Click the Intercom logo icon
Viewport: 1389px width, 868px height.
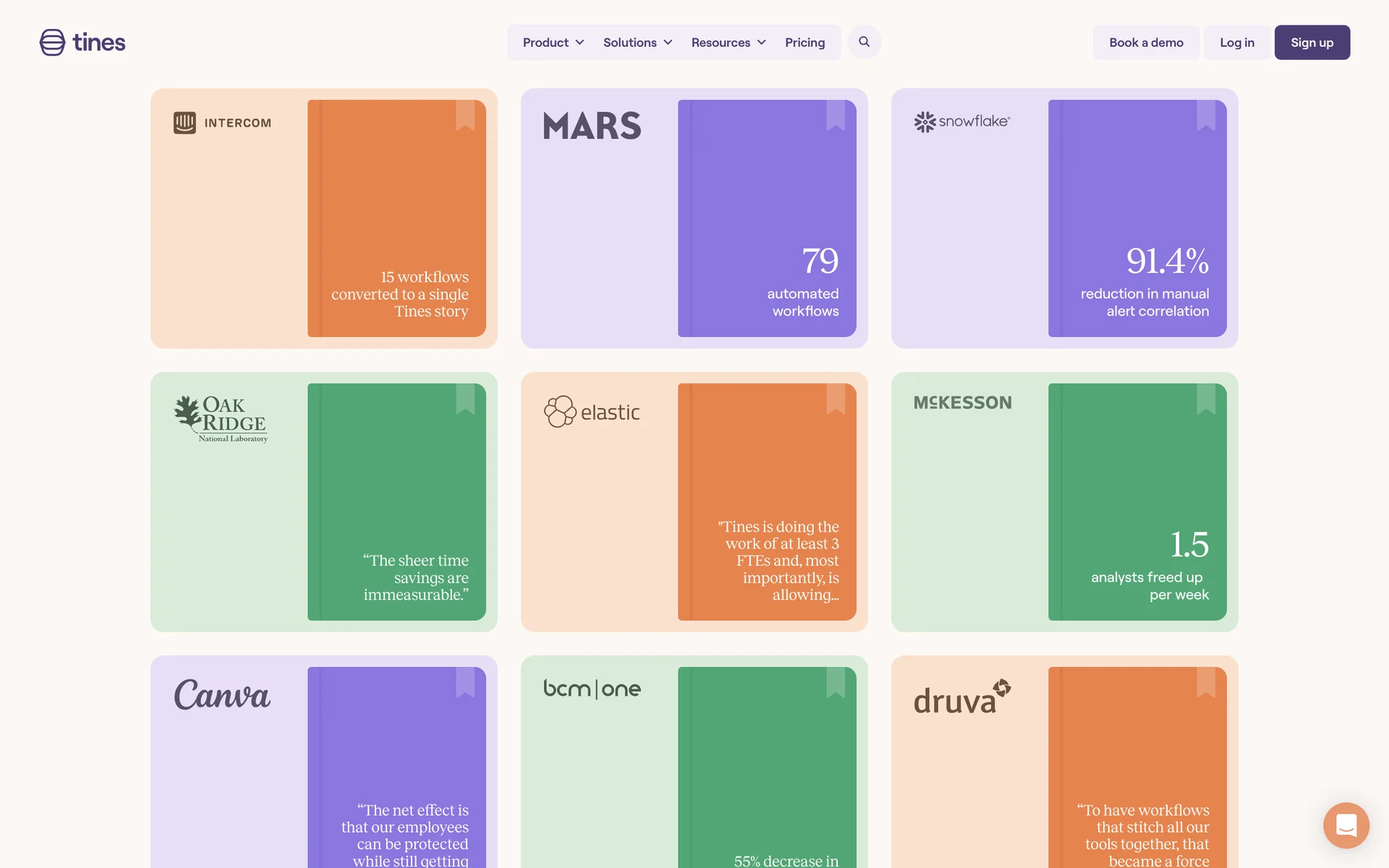point(184,123)
